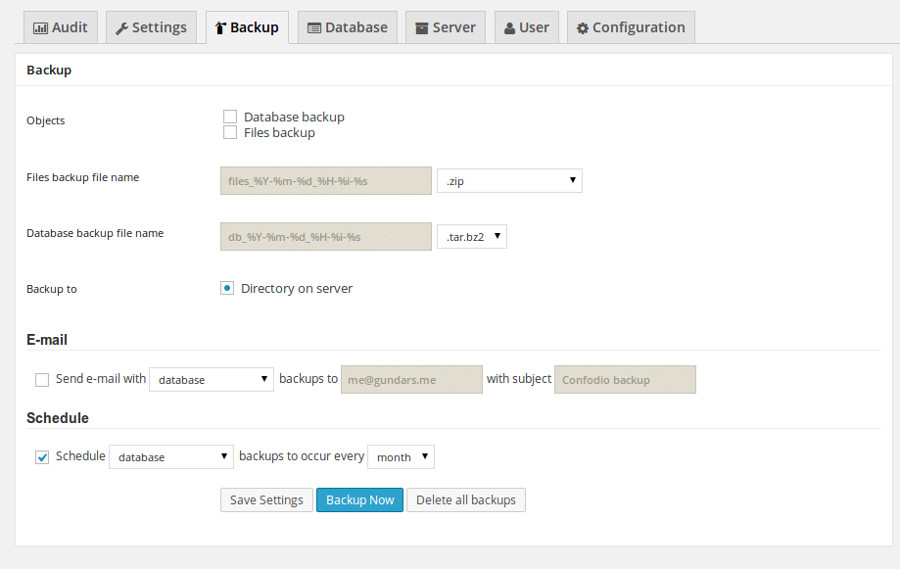Click the Save Settings button
The height and width of the screenshot is (569, 900).
266,500
